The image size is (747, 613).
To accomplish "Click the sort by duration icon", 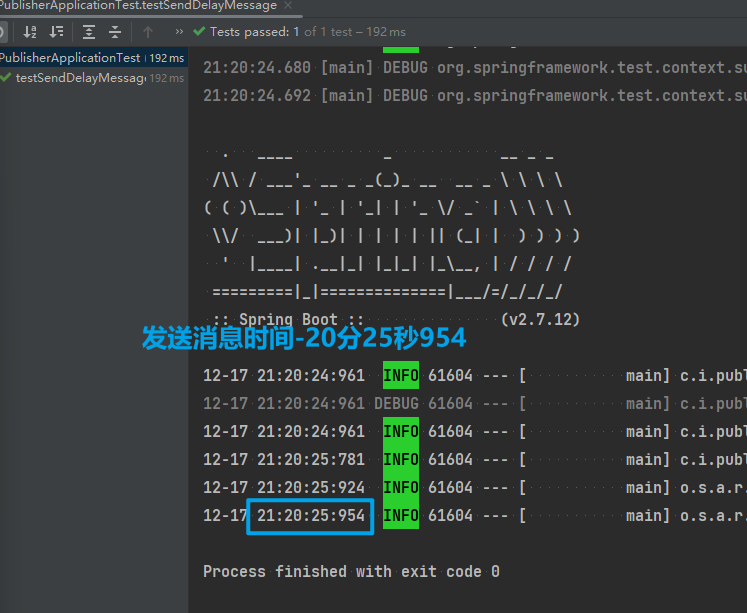I will click(x=57, y=32).
